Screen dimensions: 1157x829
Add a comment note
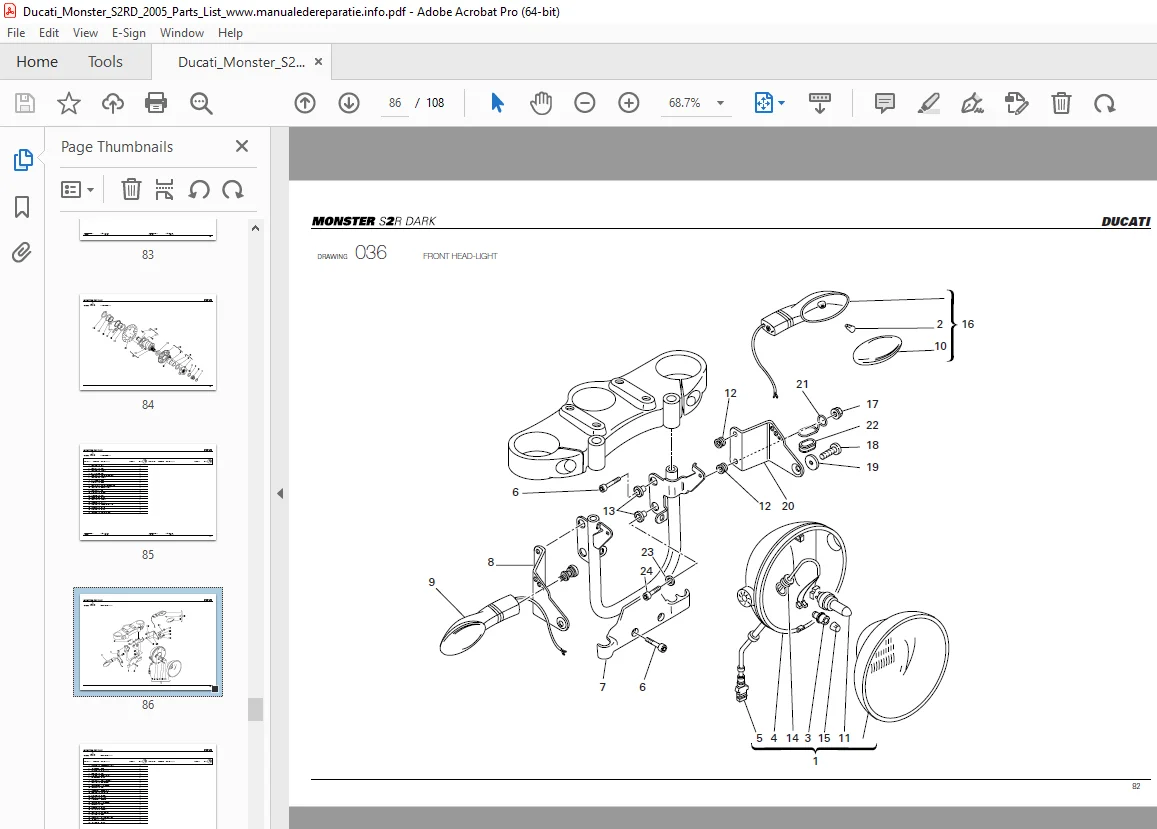point(884,103)
